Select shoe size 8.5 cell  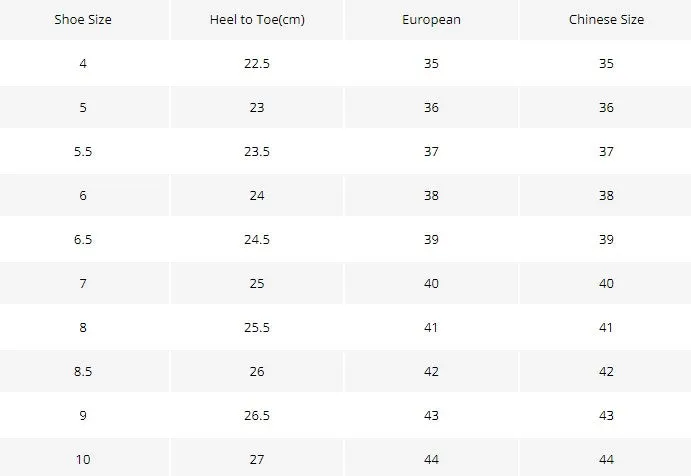coord(83,371)
